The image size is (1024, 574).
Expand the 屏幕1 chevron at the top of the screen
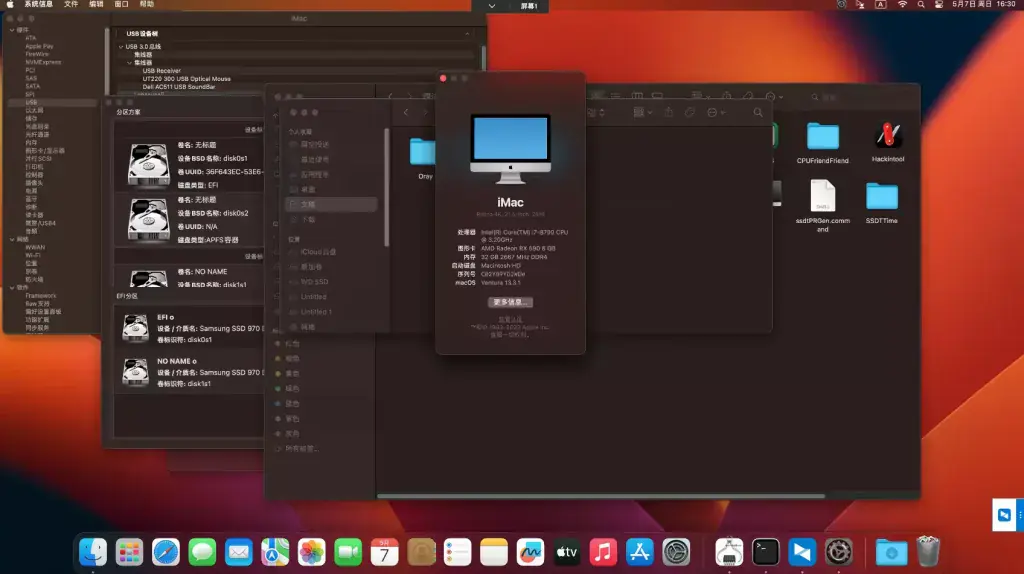(x=492, y=6)
